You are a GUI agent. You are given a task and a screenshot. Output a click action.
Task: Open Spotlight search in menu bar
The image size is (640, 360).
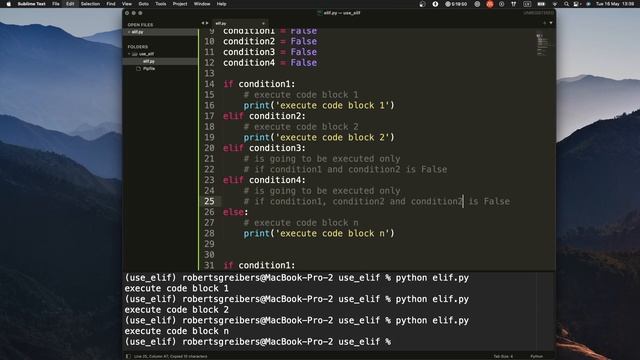567,4
